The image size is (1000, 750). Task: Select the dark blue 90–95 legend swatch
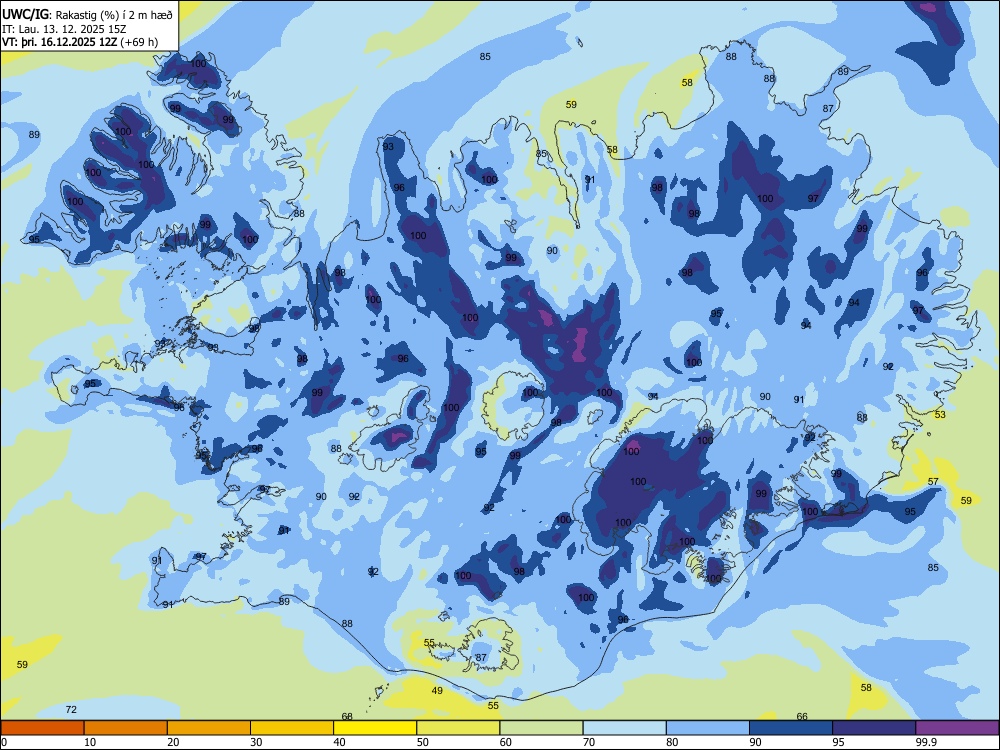[791, 728]
